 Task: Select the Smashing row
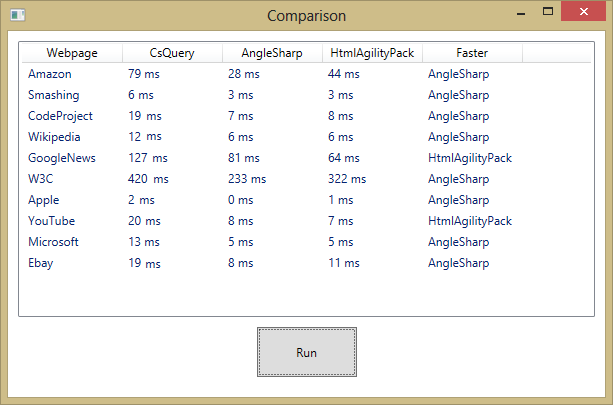306,95
